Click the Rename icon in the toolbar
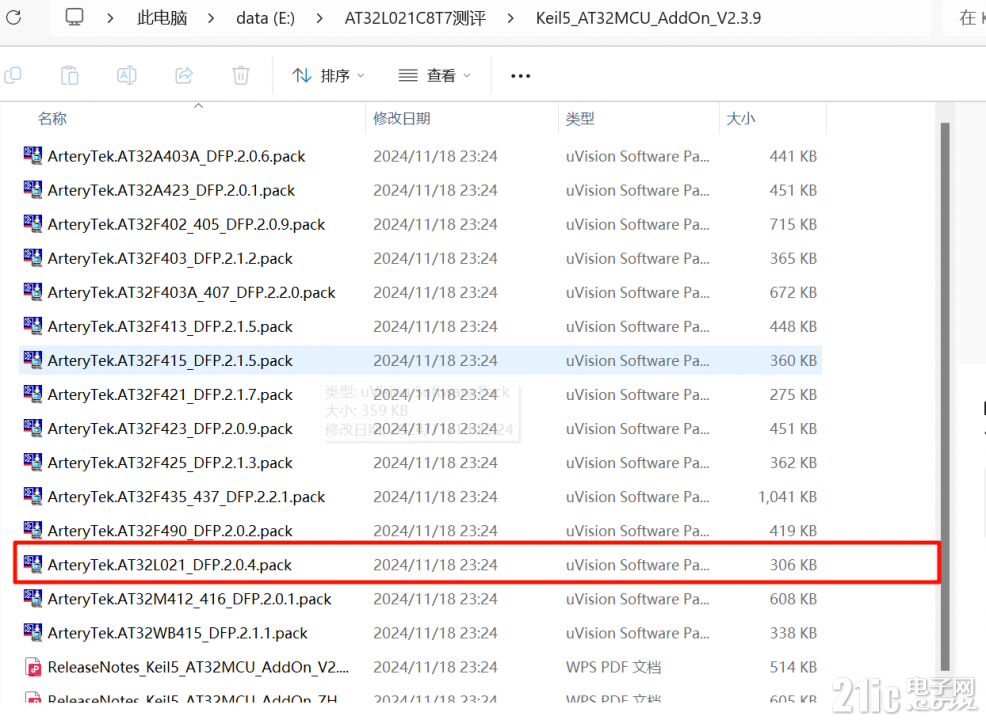Image resolution: width=986 pixels, height=720 pixels. point(126,75)
